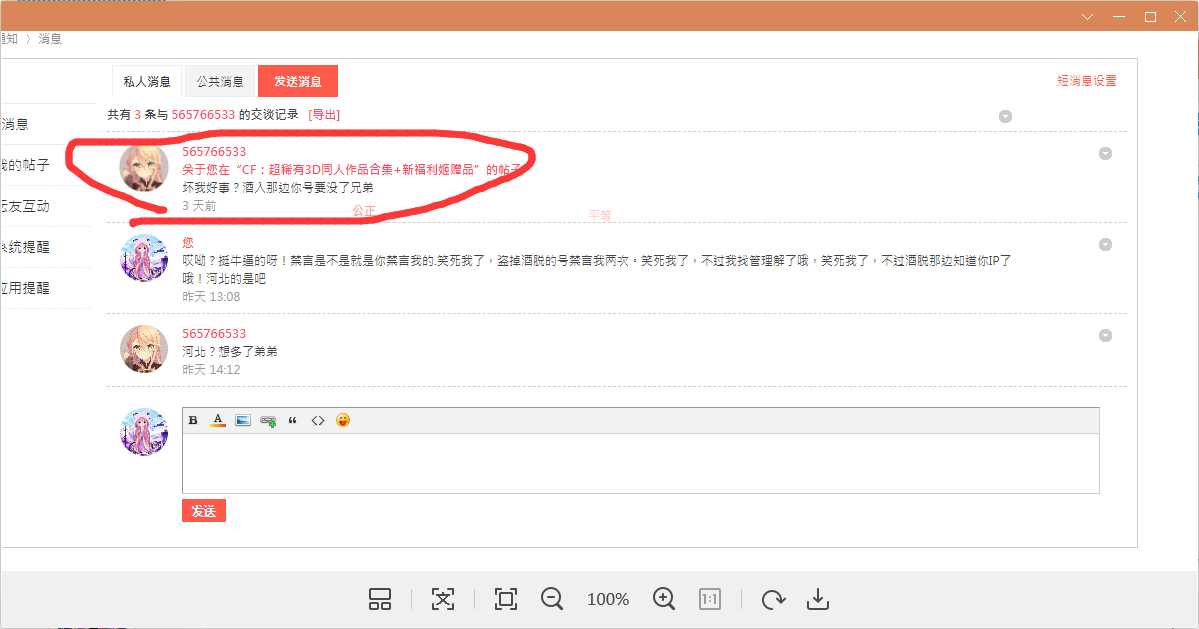The image size is (1199, 629).
Task: Open avatar of the first 565766533 message
Action: [x=144, y=167]
